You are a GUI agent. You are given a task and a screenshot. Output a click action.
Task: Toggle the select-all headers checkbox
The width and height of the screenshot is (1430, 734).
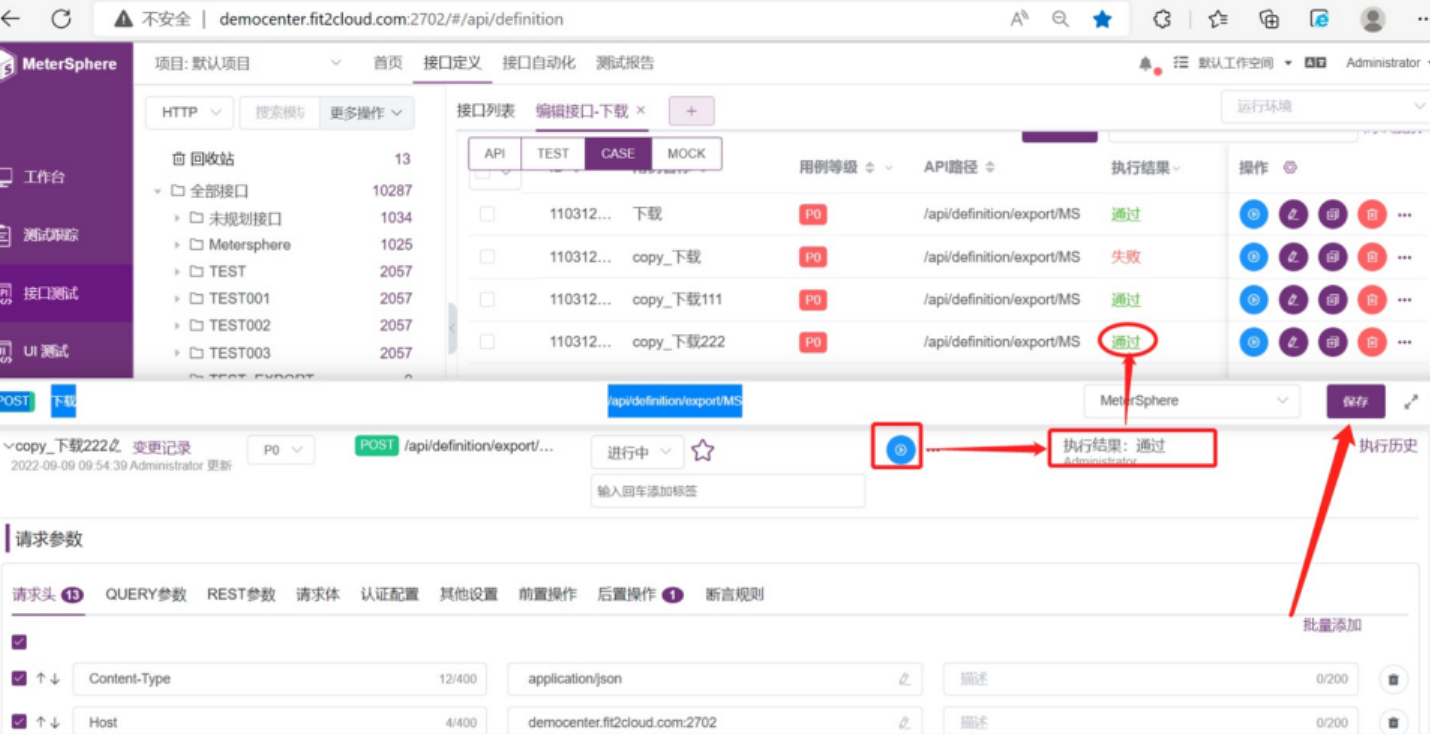click(x=19, y=642)
